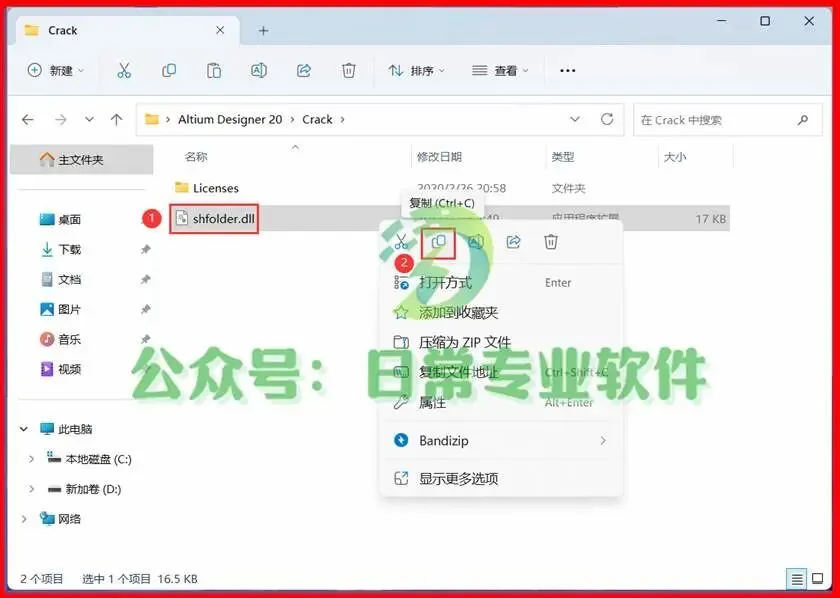
Task: Choose 压缩为 ZIP 文件
Action: click(x=501, y=342)
